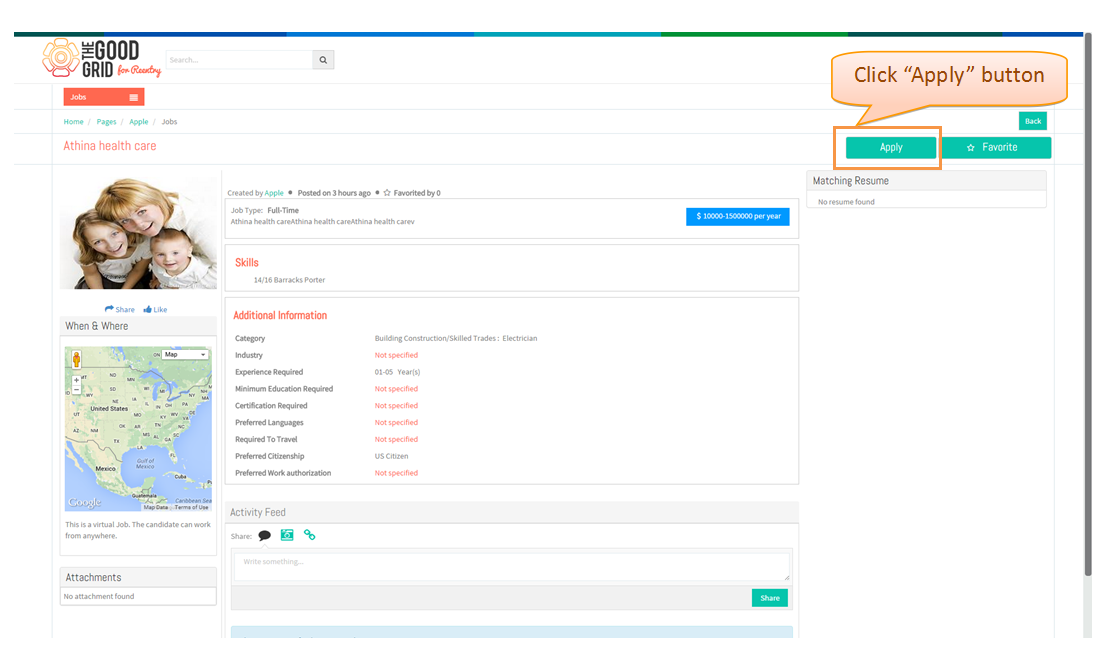Click the Athina health care title
The image size is (1106, 659).
tap(110, 146)
